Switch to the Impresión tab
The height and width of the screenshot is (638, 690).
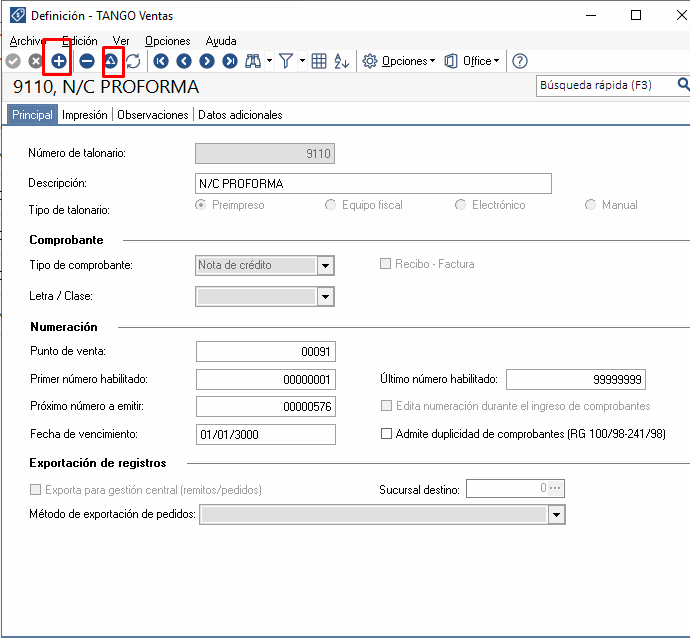pyautogui.click(x=84, y=115)
